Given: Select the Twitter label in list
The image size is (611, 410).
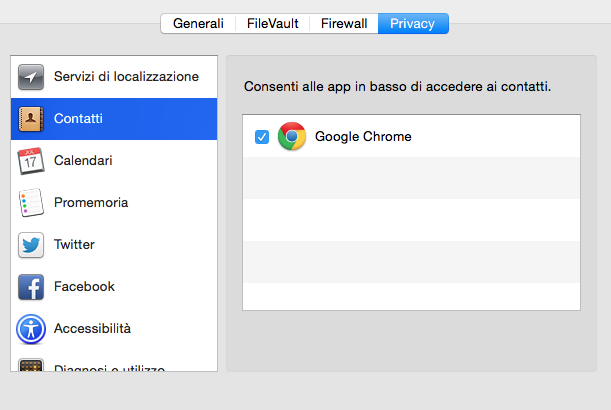Looking at the screenshot, I should click(75, 245).
